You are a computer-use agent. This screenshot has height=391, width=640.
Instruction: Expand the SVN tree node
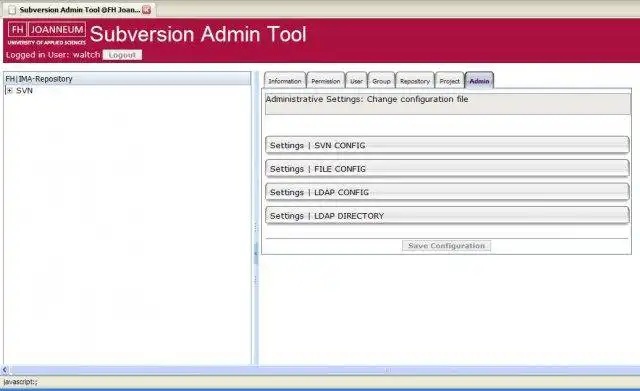pyautogui.click(x=9, y=91)
